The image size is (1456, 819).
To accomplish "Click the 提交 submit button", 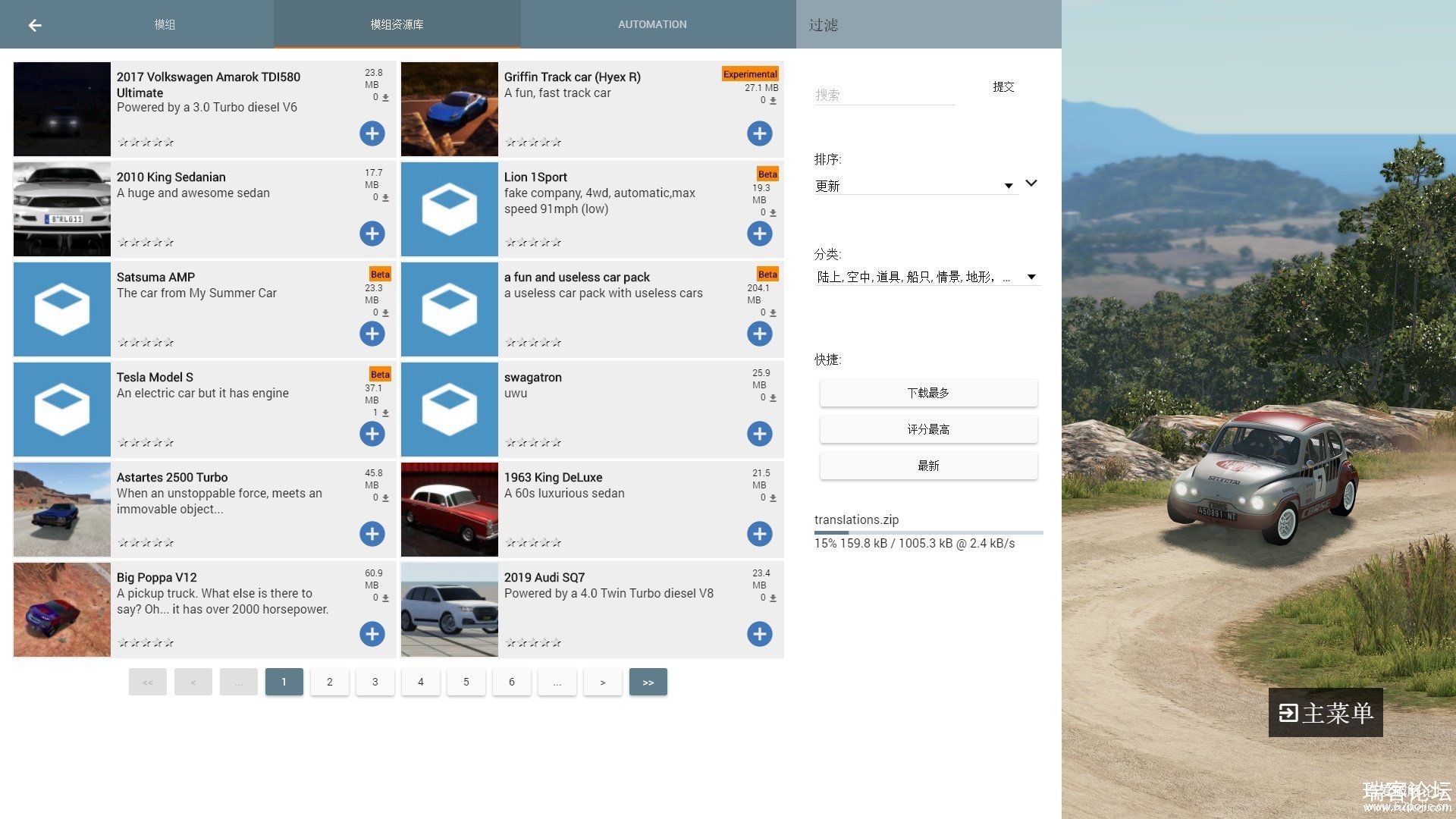I will point(1003,86).
